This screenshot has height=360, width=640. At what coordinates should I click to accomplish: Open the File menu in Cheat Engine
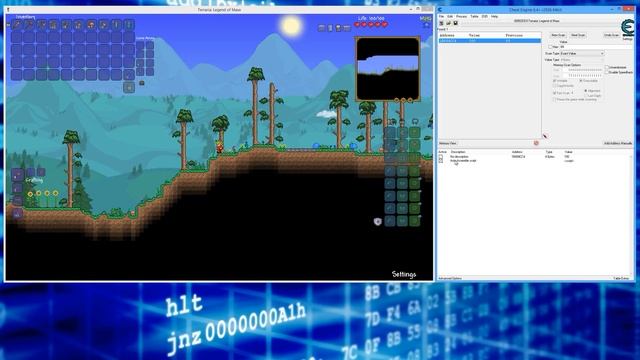coord(441,16)
